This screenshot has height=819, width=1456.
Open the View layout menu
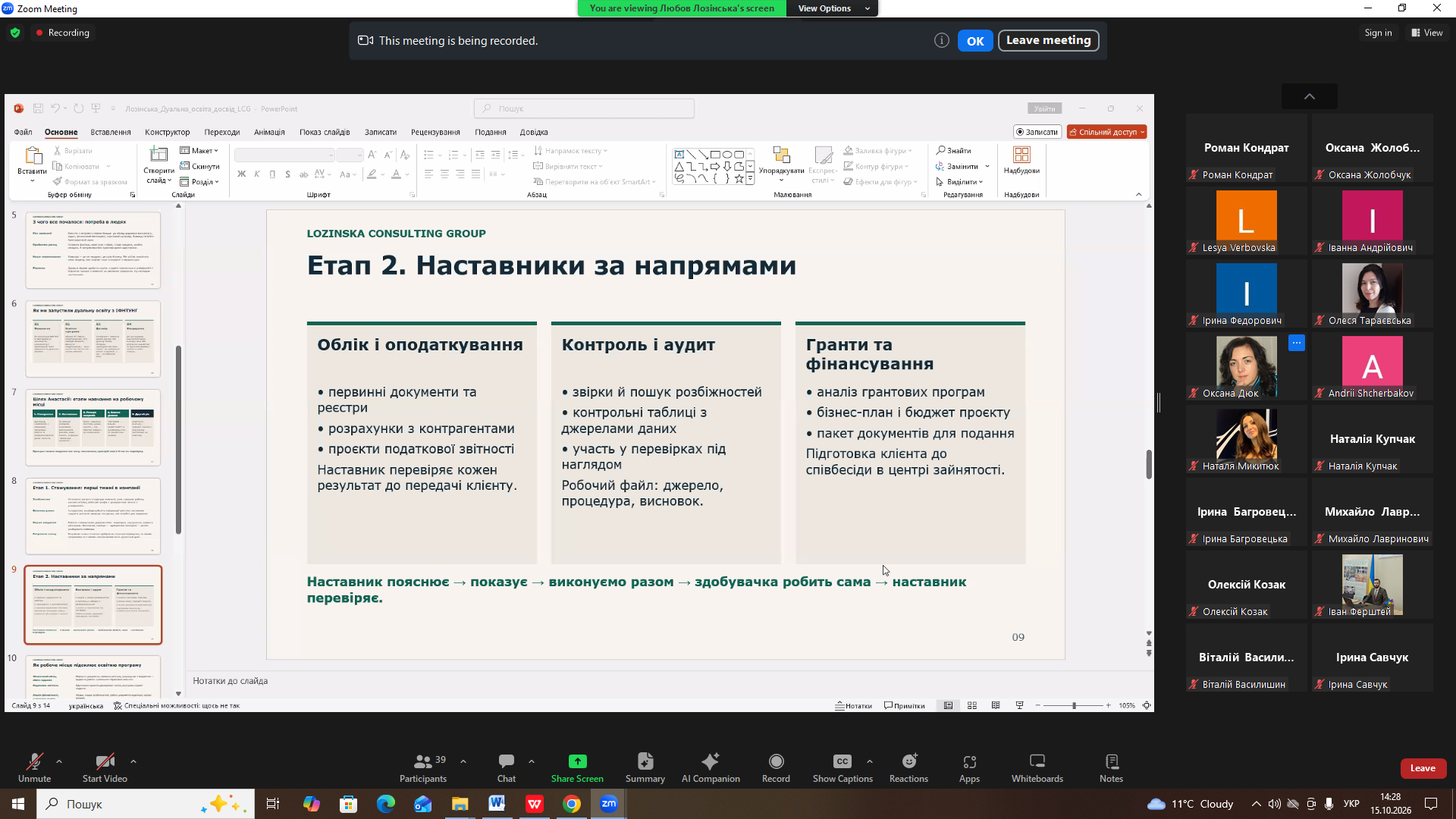1427,33
